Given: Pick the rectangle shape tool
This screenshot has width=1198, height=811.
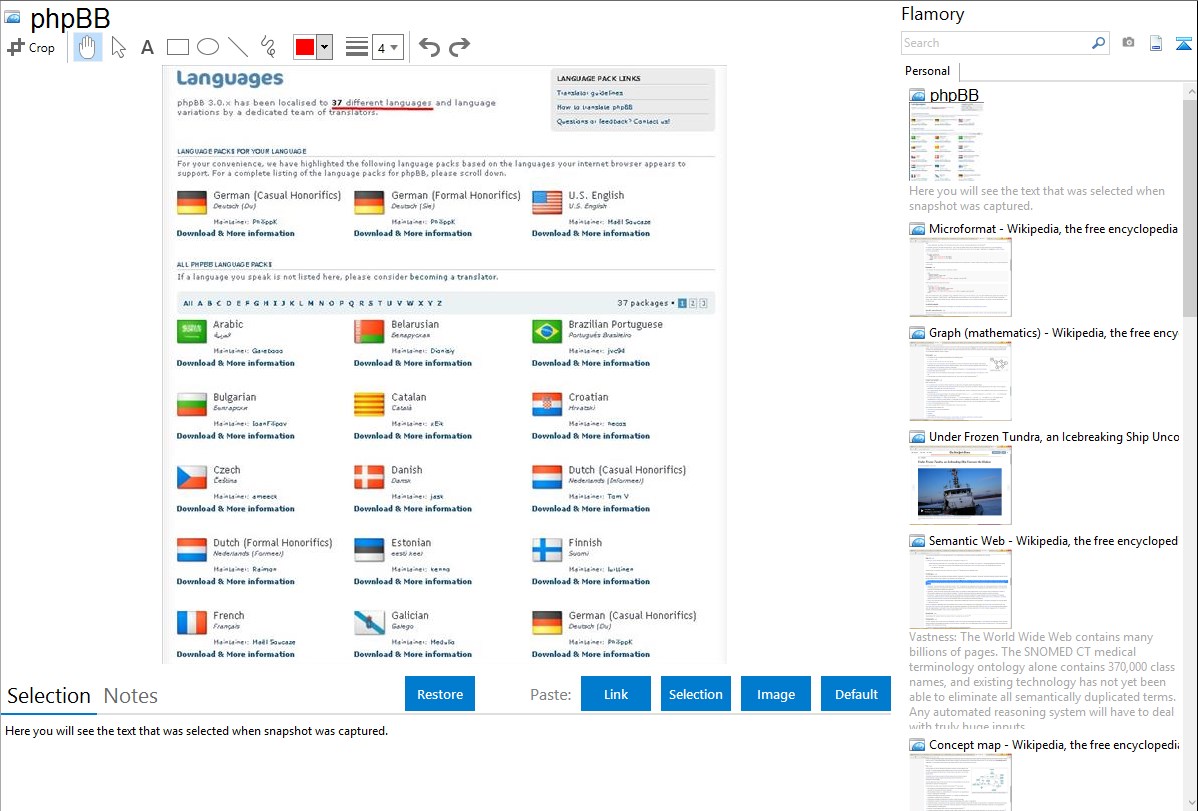Looking at the screenshot, I should pyautogui.click(x=177, y=47).
